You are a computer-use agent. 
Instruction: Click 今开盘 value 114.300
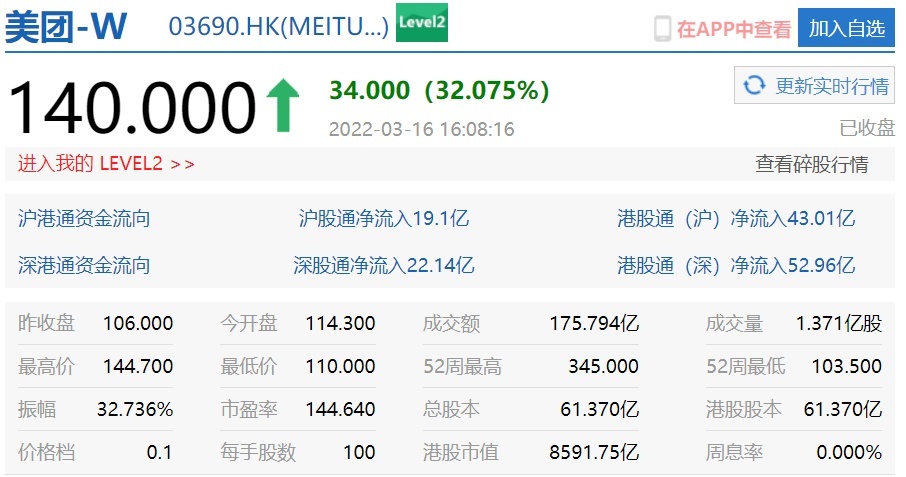(x=340, y=323)
